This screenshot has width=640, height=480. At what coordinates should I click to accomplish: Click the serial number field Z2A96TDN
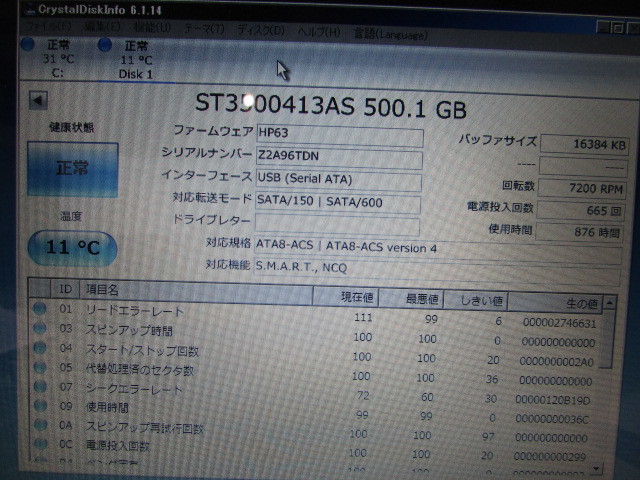point(339,158)
